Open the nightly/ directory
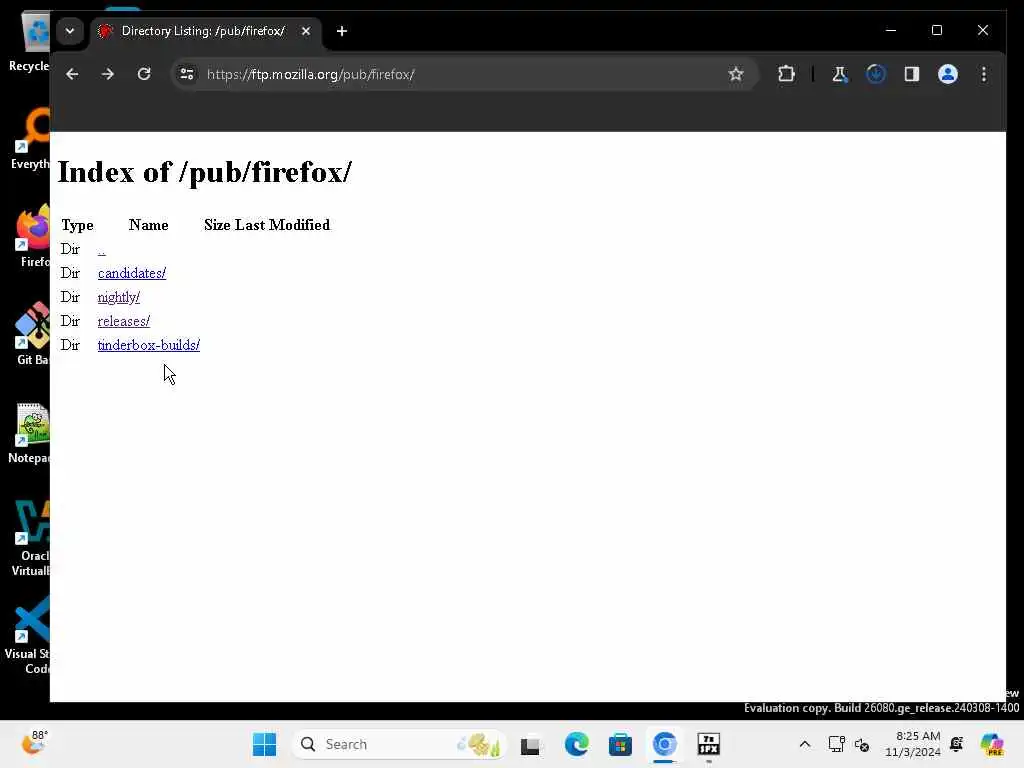Viewport: 1024px width, 768px height. point(119,297)
